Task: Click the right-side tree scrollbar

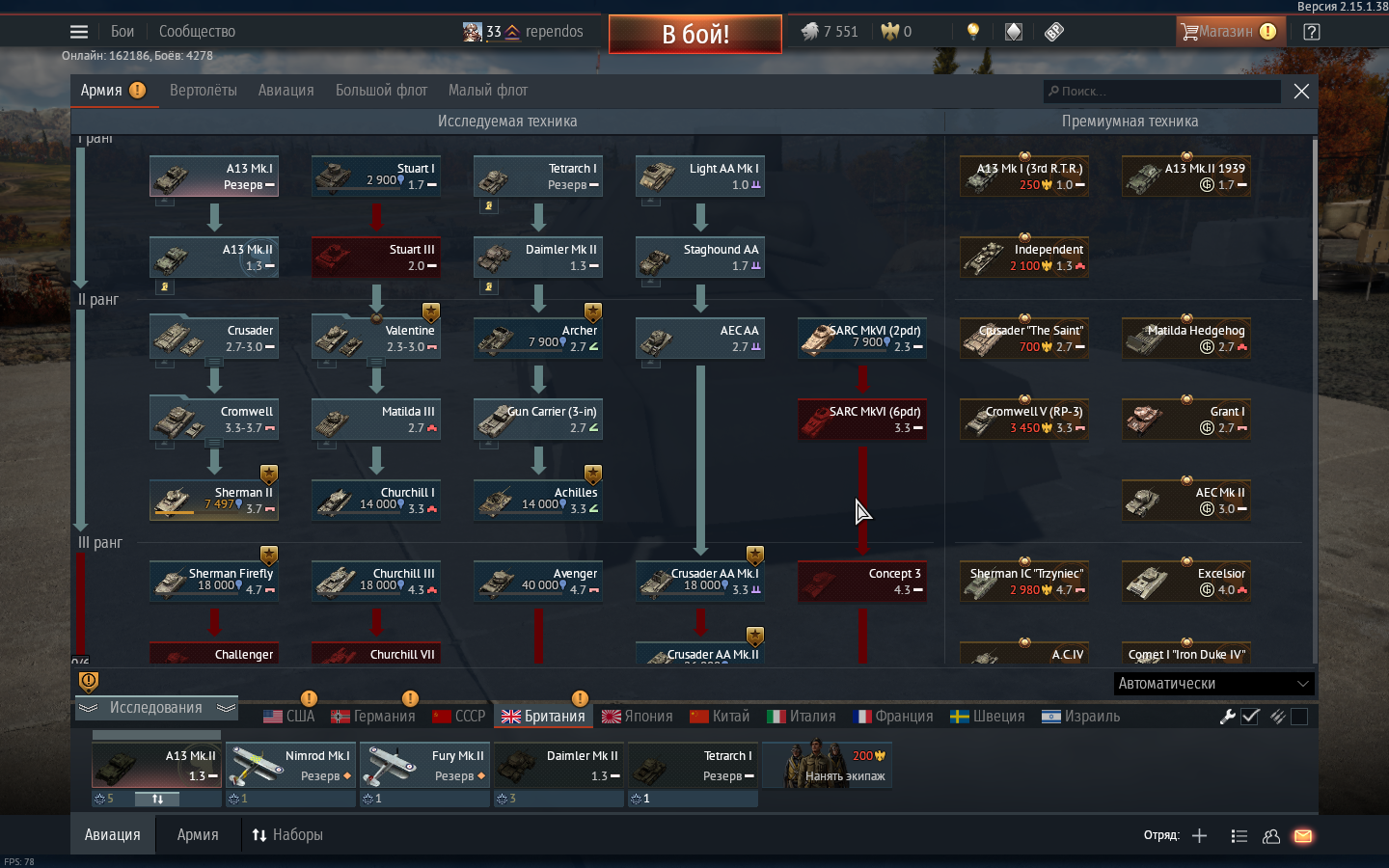Action: (1314, 221)
